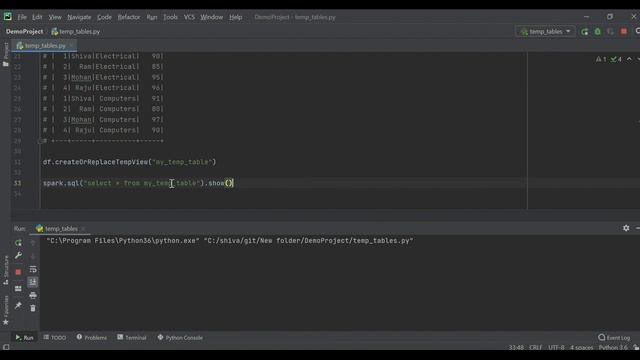
Task: Rerun temp_tables from the top toolbar
Action: [584, 32]
